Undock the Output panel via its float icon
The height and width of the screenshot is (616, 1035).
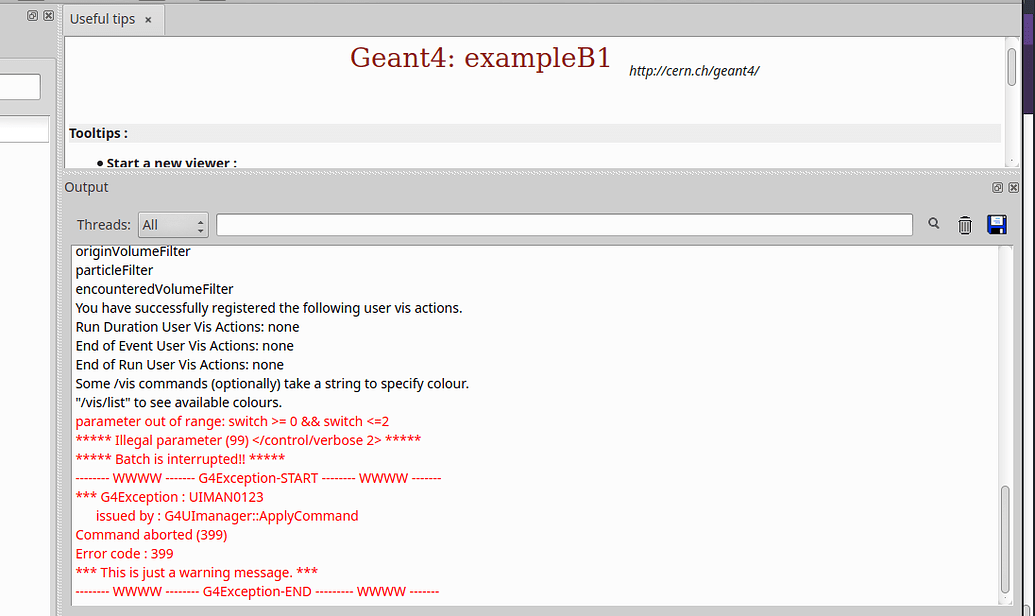(996, 187)
